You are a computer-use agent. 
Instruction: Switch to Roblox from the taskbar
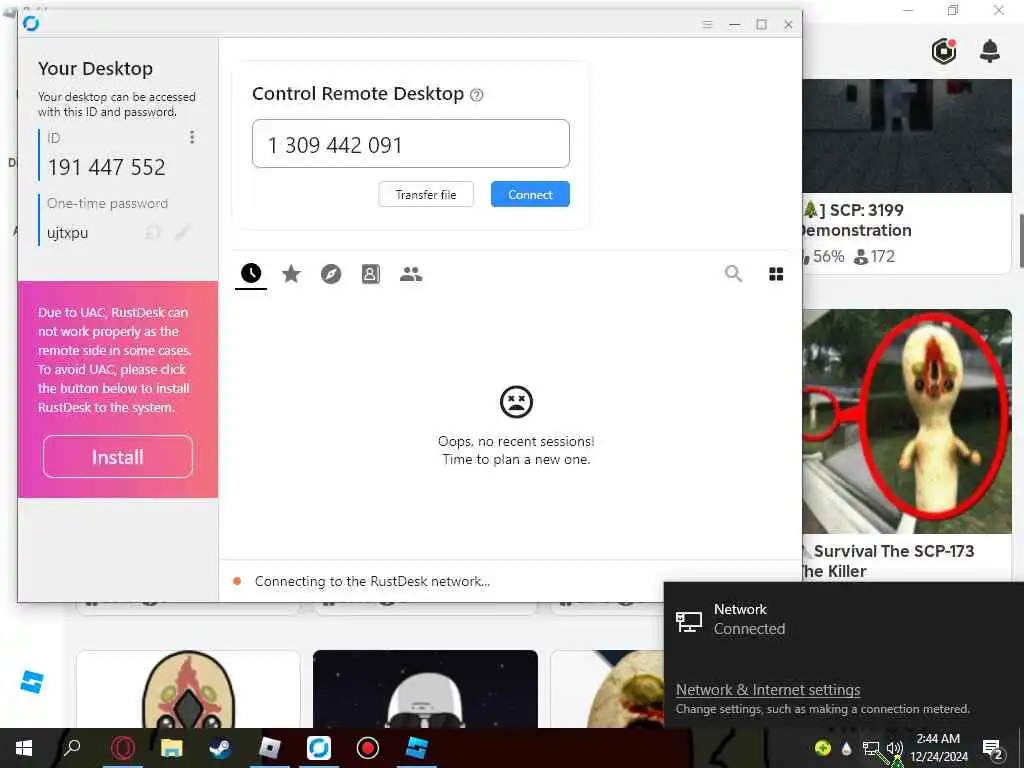coord(269,748)
